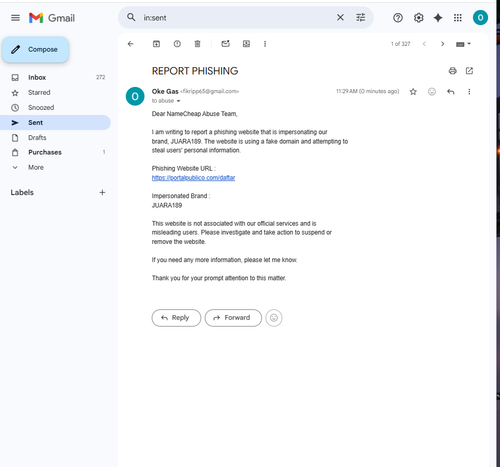Go back to Sent list arrow
500x467 pixels.
[x=131, y=44]
